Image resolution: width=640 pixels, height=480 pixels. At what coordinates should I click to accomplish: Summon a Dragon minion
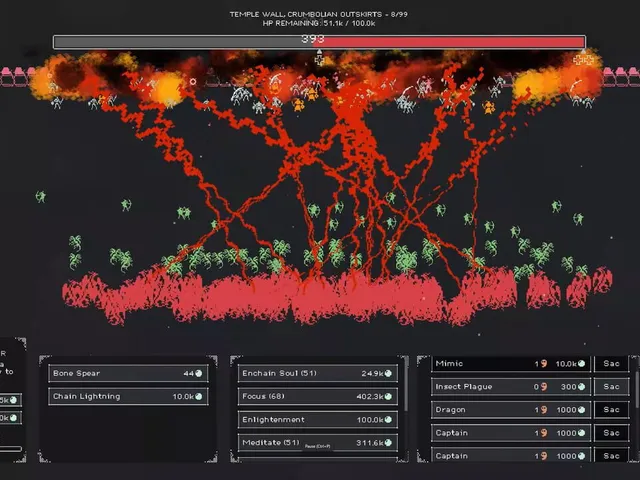pyautogui.click(x=511, y=410)
